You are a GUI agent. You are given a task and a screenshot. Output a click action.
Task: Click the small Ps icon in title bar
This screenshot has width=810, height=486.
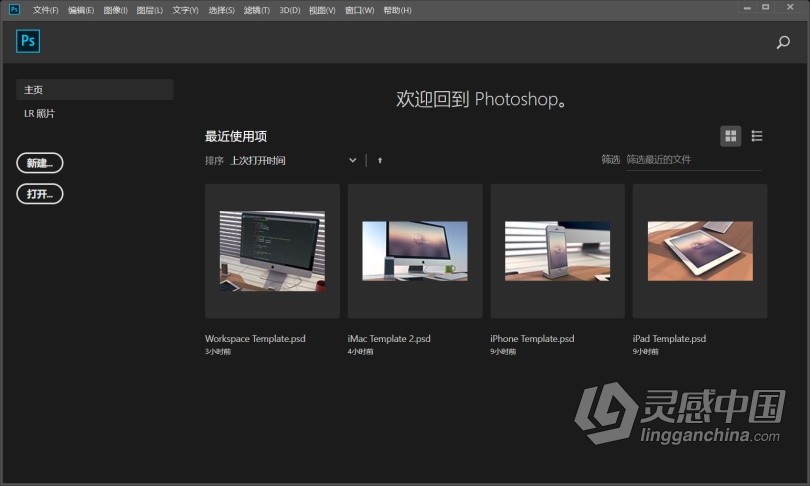coord(14,9)
